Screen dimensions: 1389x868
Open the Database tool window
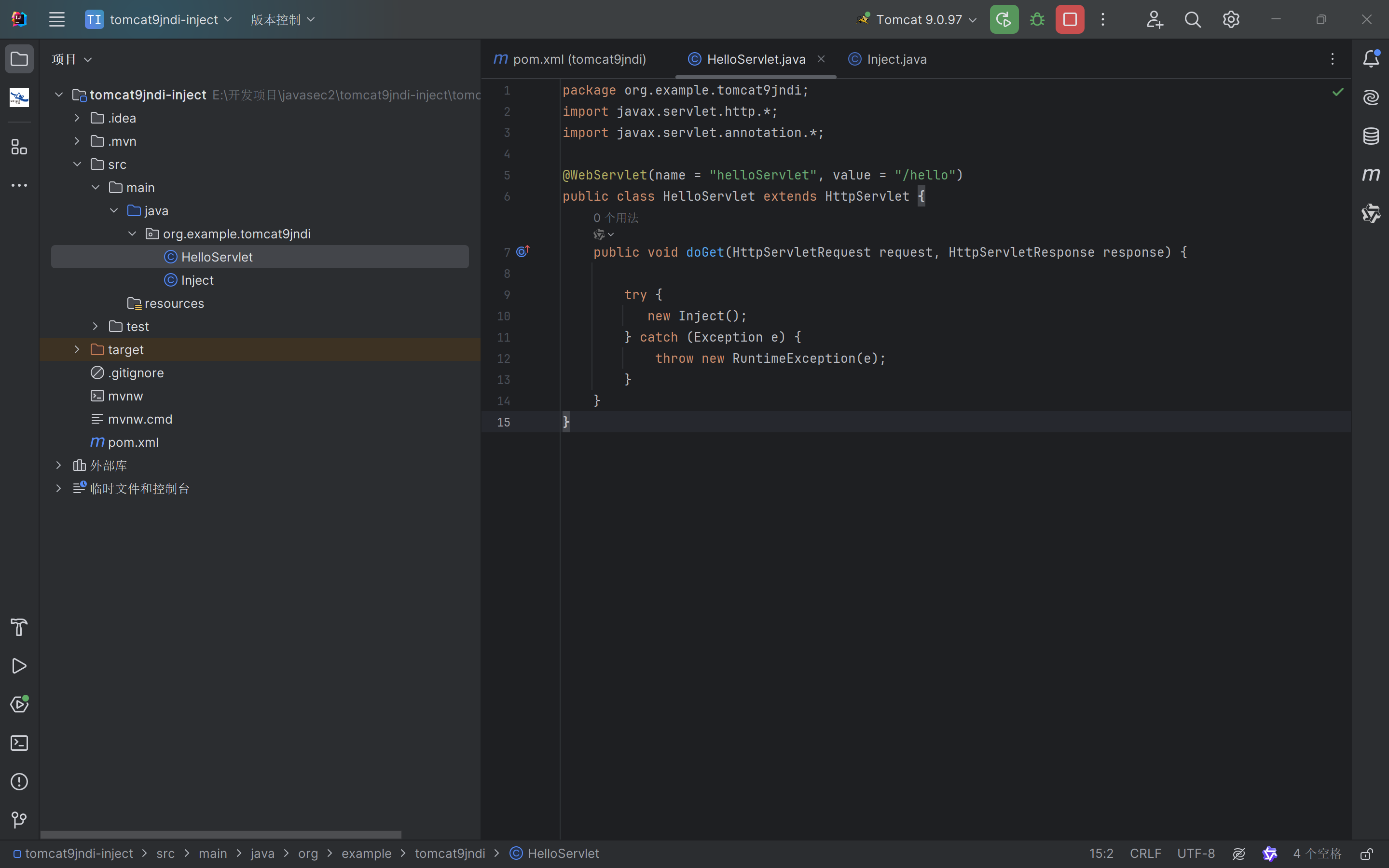[x=1371, y=136]
